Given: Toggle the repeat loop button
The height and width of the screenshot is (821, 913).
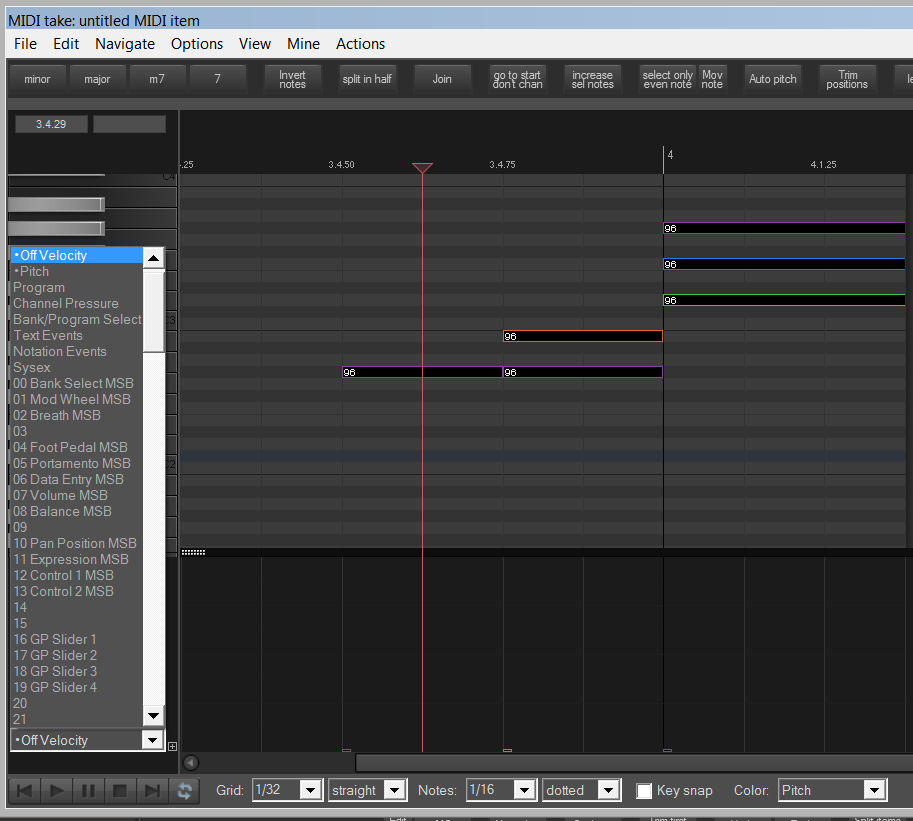Looking at the screenshot, I should click(184, 791).
